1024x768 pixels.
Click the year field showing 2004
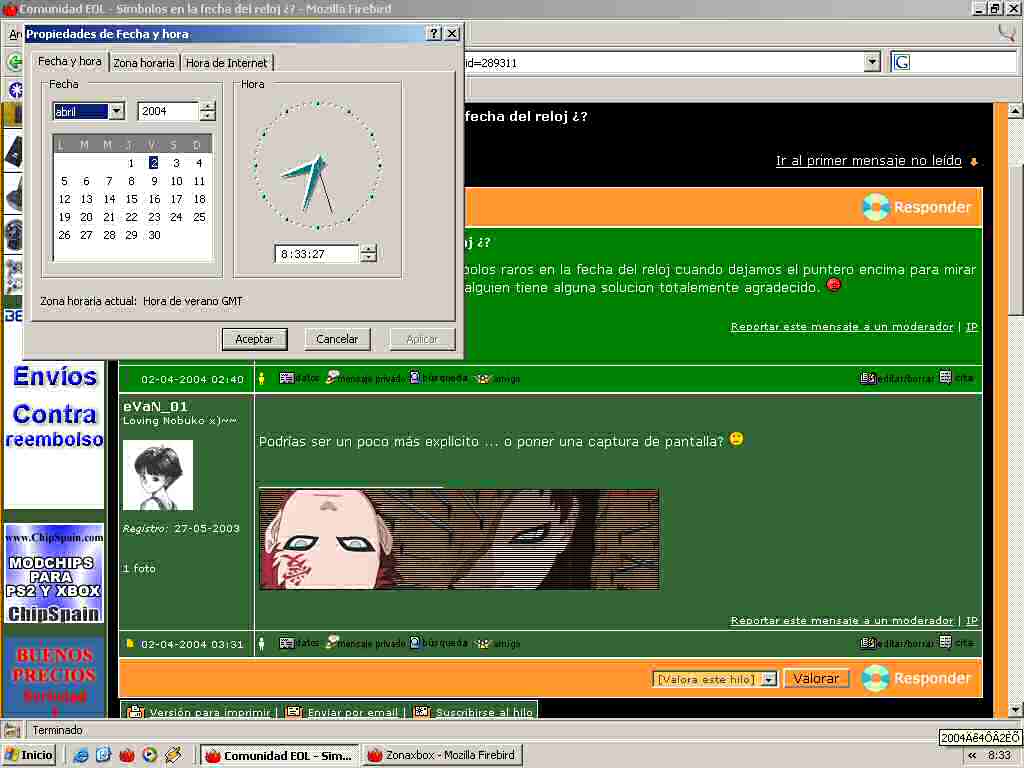pos(168,111)
